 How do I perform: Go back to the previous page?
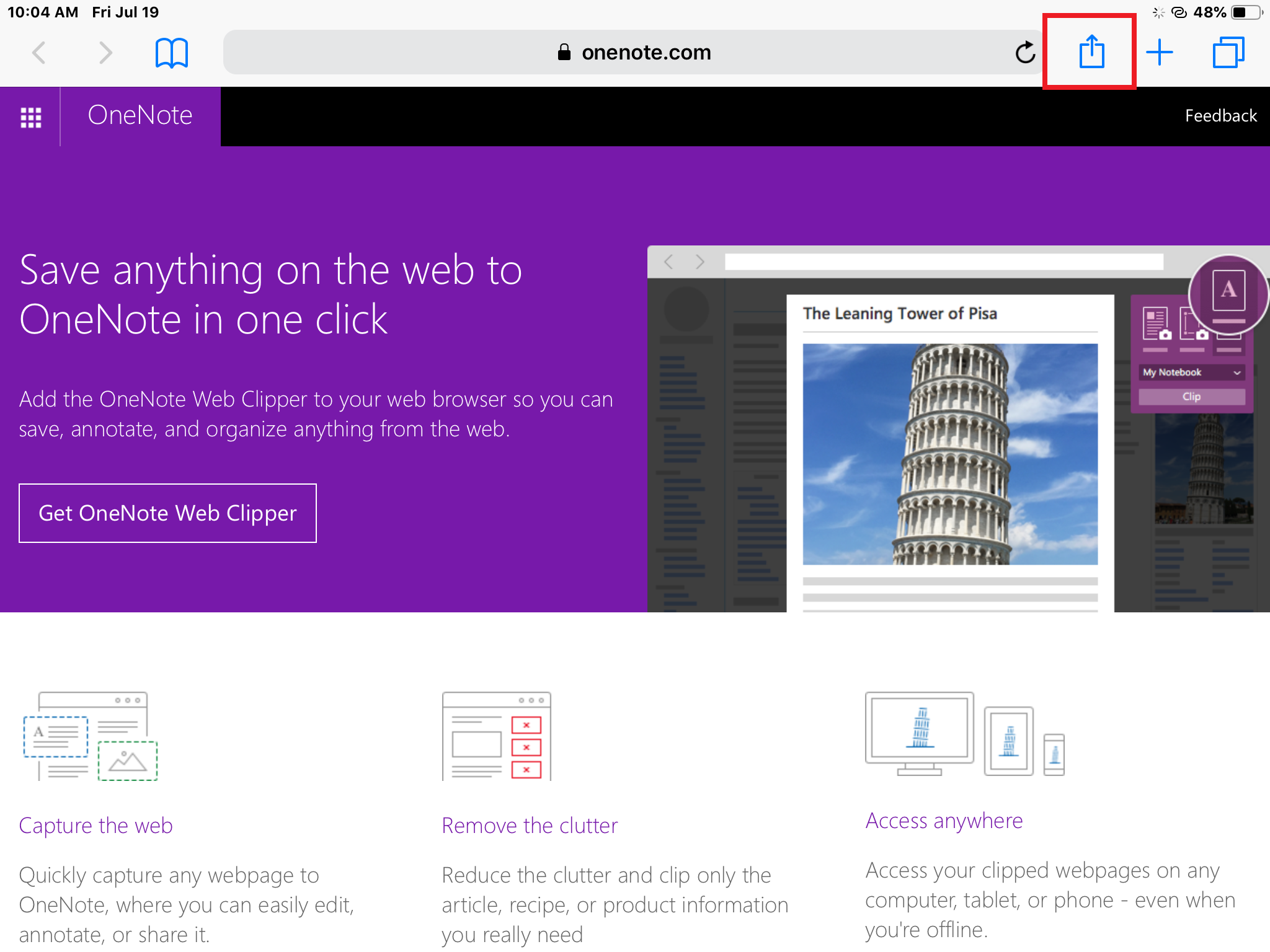[x=39, y=53]
